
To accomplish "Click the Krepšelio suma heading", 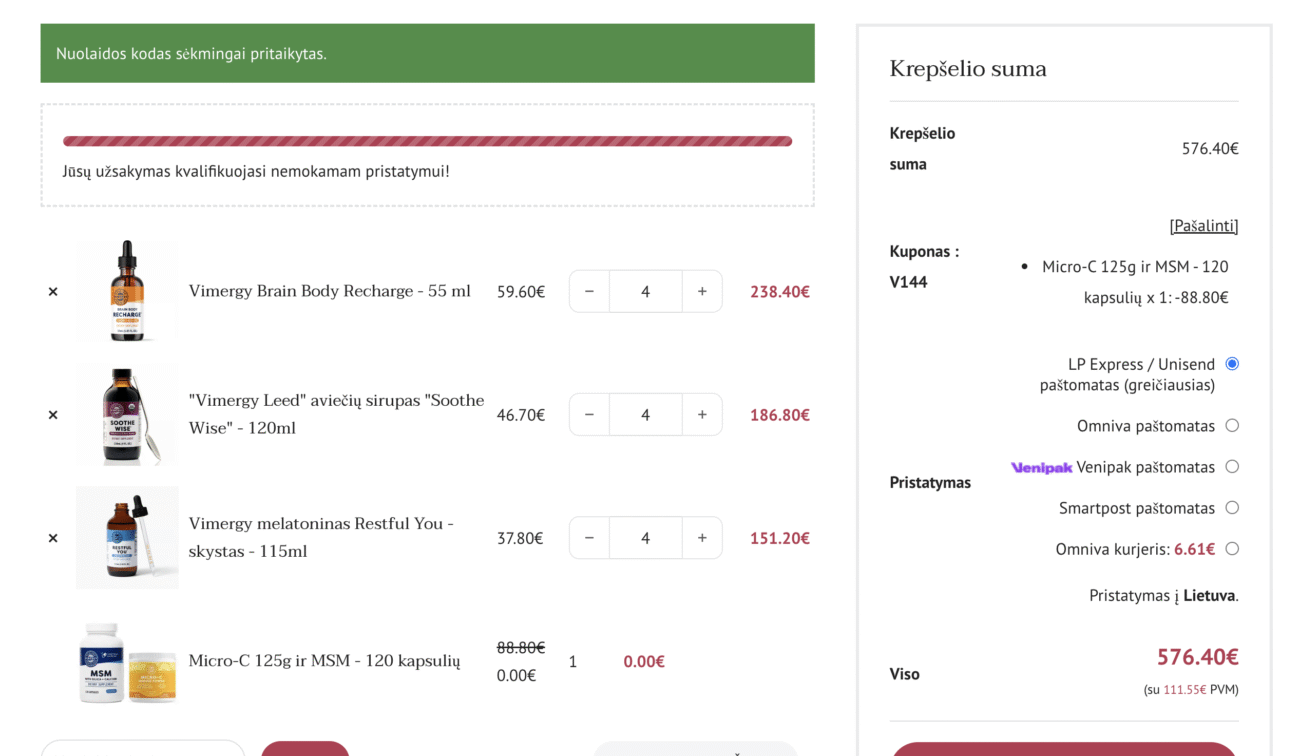I will click(968, 69).
